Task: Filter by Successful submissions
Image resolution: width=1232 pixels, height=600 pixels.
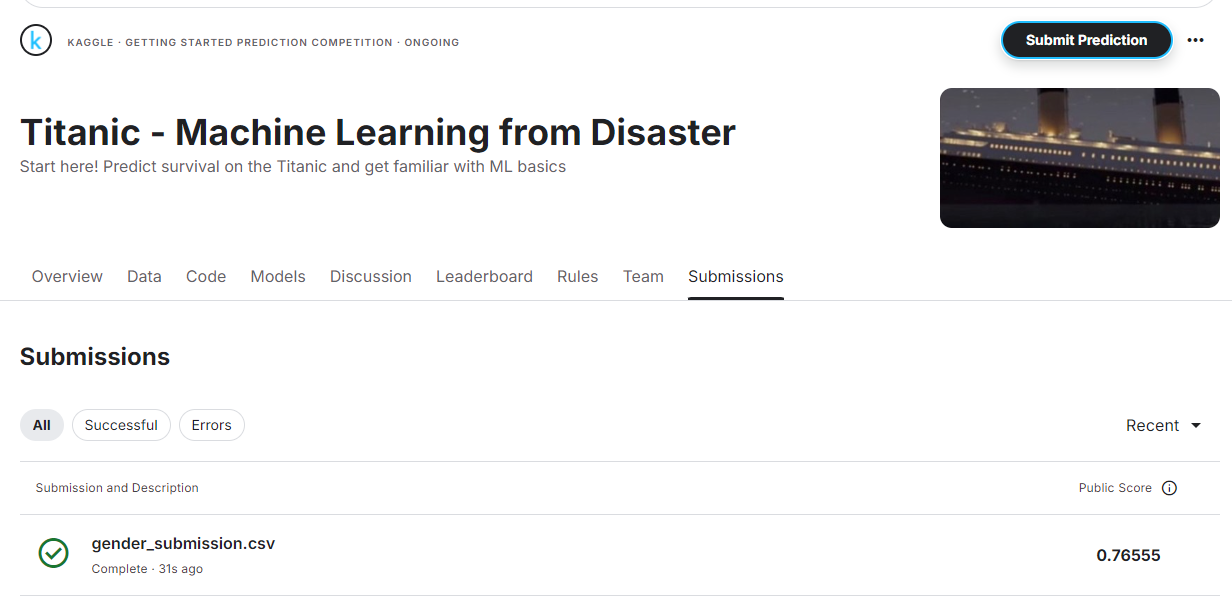Action: (x=121, y=425)
